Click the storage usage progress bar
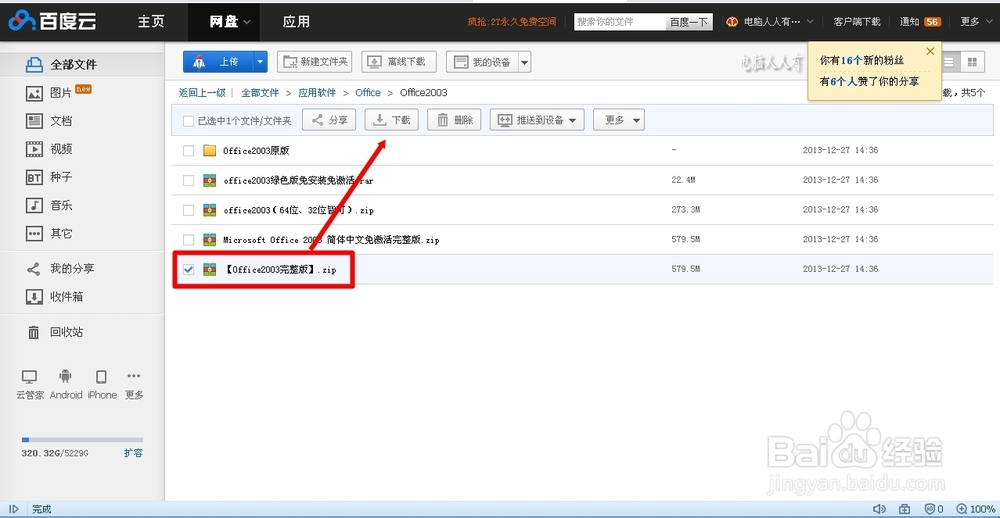The height and width of the screenshot is (518, 1000). tap(82, 440)
